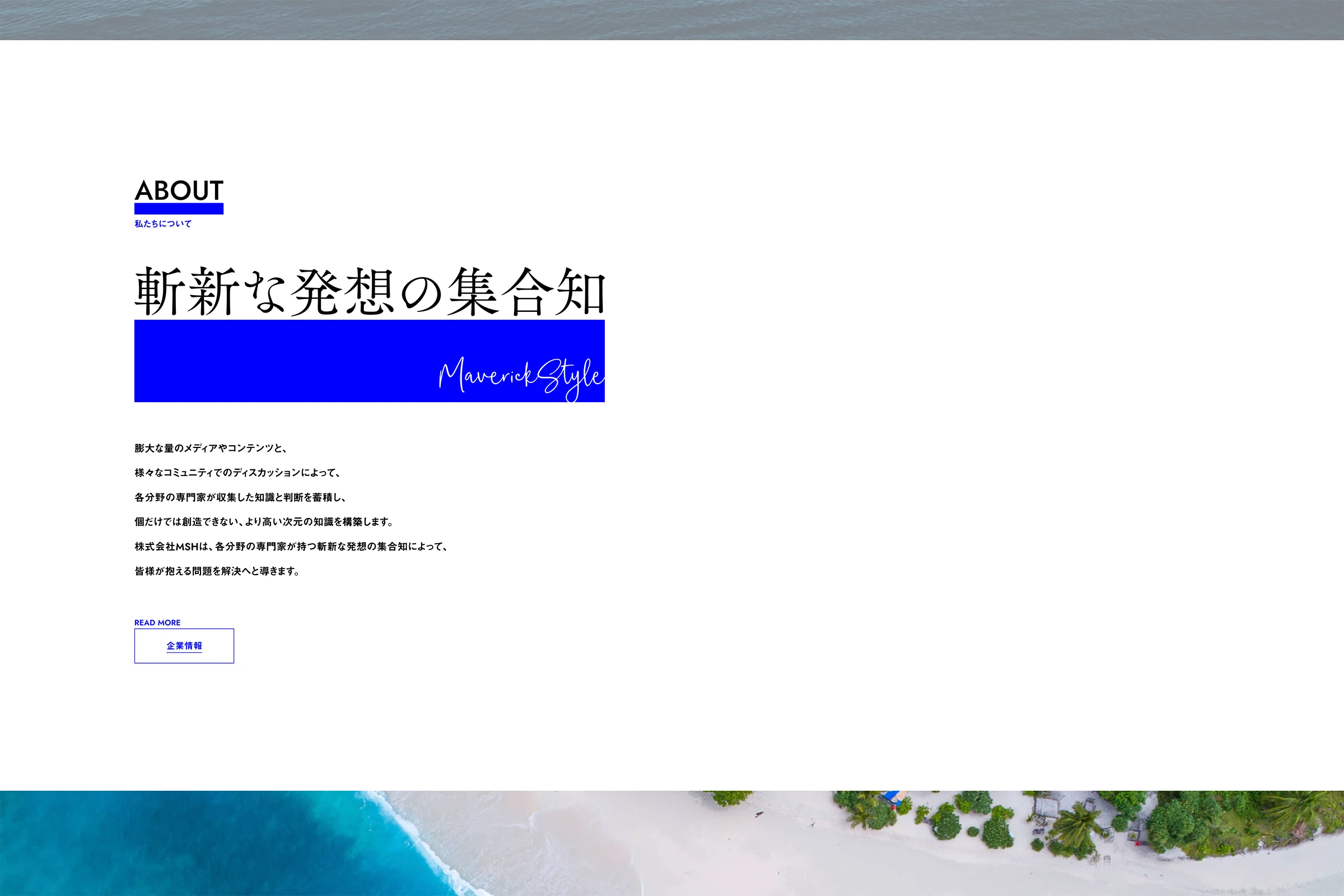Click the line starting 株式会社MSHは
This screenshot has height=896, width=1344.
[290, 547]
